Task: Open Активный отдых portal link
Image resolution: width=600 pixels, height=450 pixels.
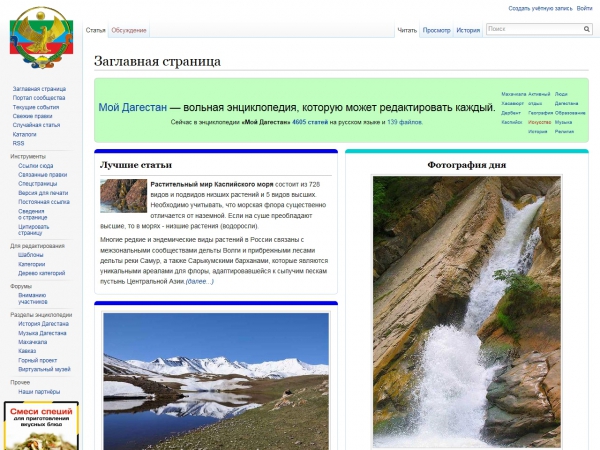Action: (539, 99)
